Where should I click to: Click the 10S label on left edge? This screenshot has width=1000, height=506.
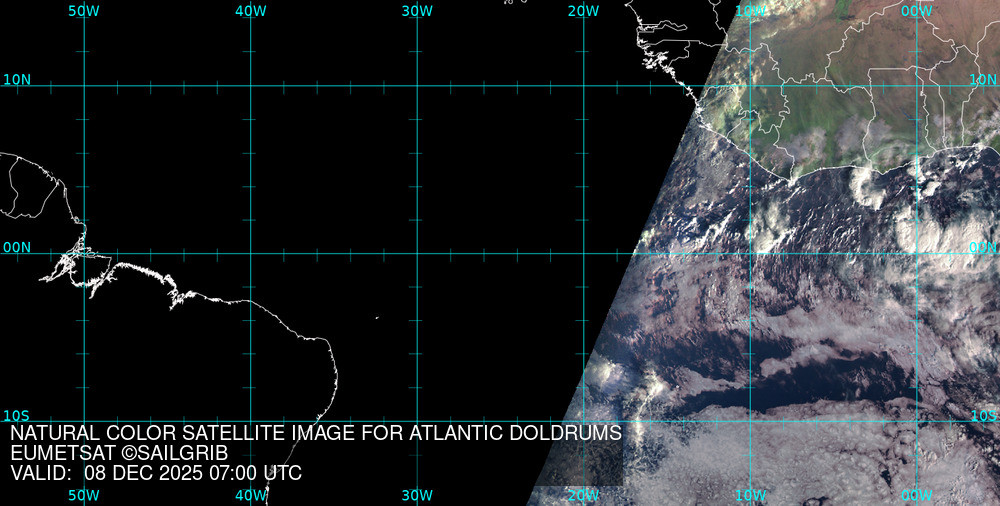17,415
